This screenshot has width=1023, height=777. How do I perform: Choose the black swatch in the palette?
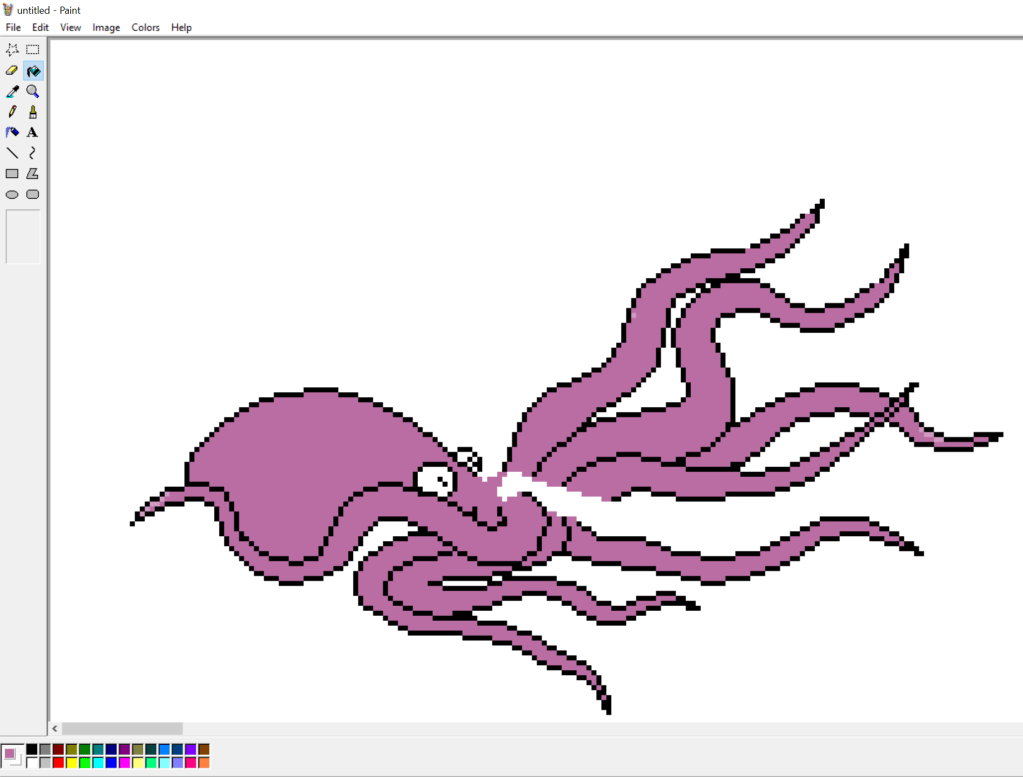(x=32, y=749)
